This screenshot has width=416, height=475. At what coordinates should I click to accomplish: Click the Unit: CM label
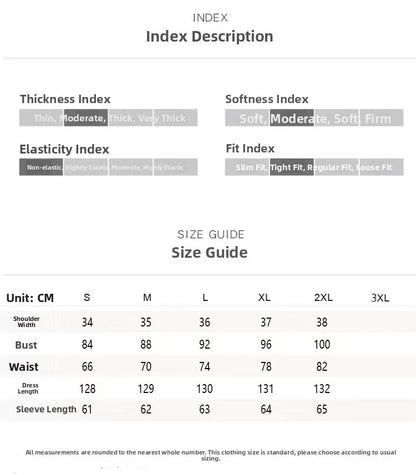[30, 298]
